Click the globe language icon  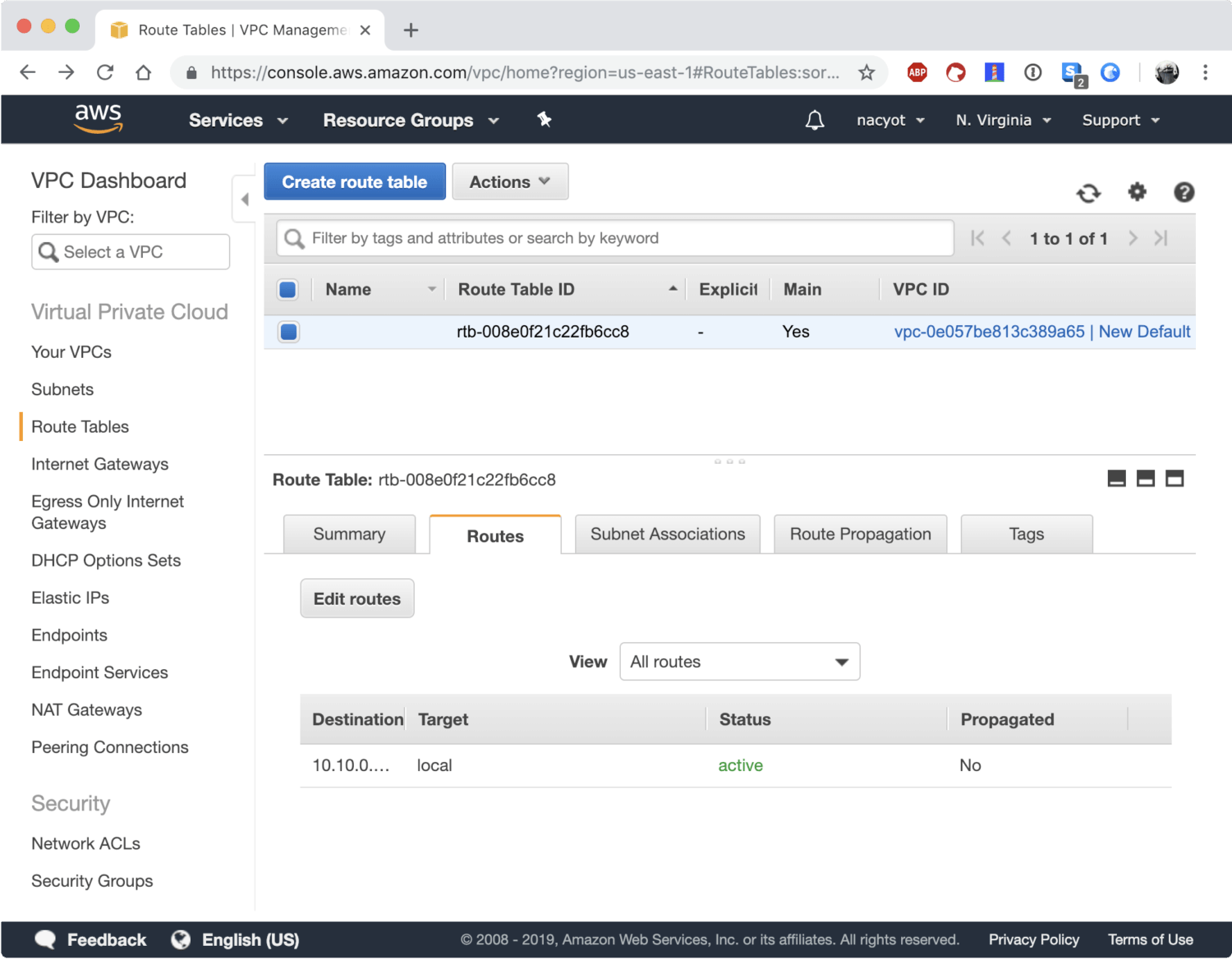[181, 940]
